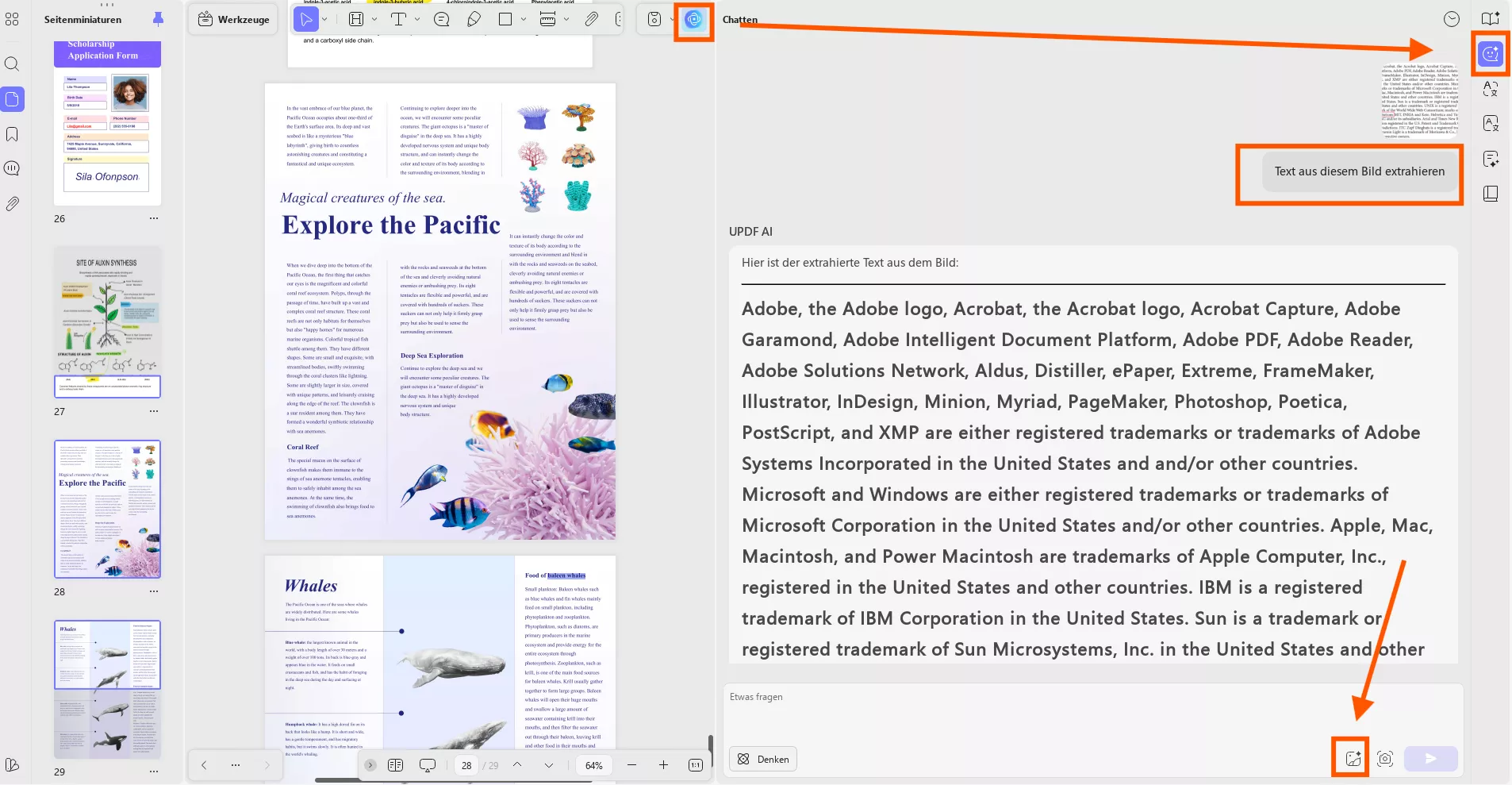The image size is (1512, 785).
Task: Open the AI summarize notes icon
Action: (x=1491, y=159)
